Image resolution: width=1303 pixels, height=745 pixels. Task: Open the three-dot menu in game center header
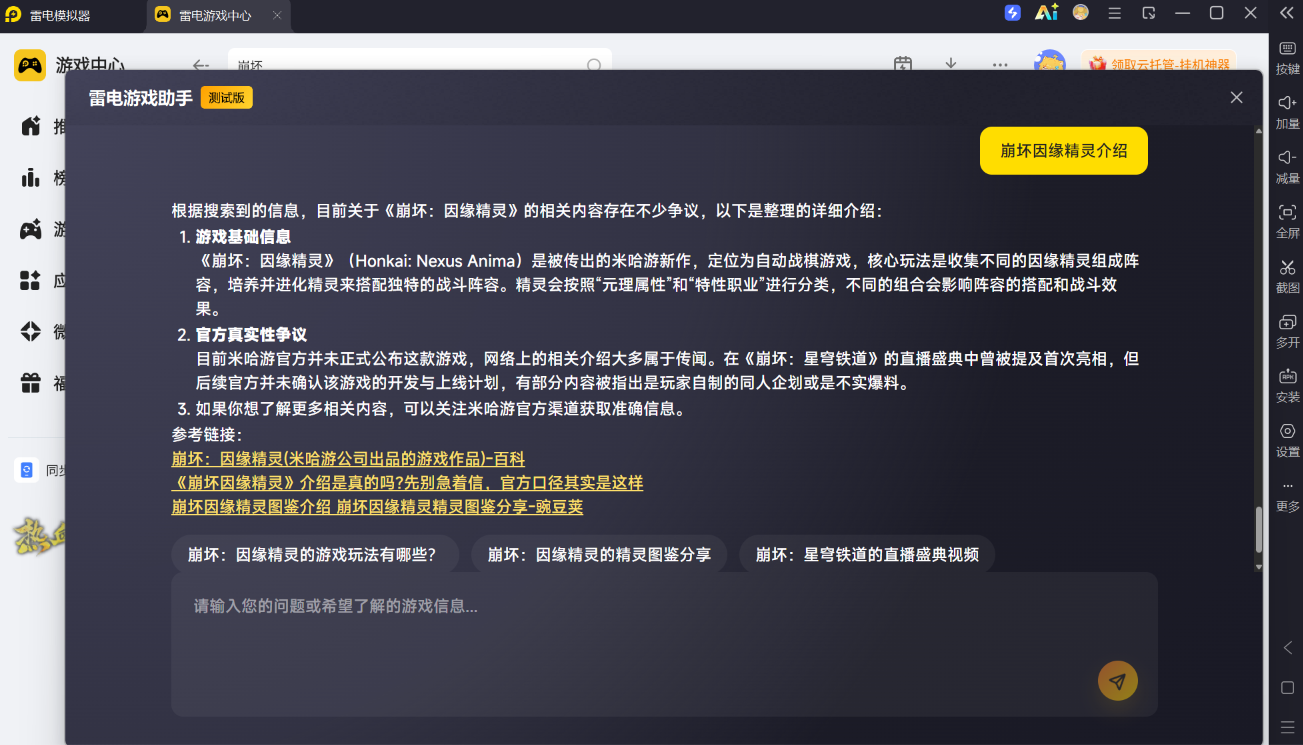tap(1000, 65)
